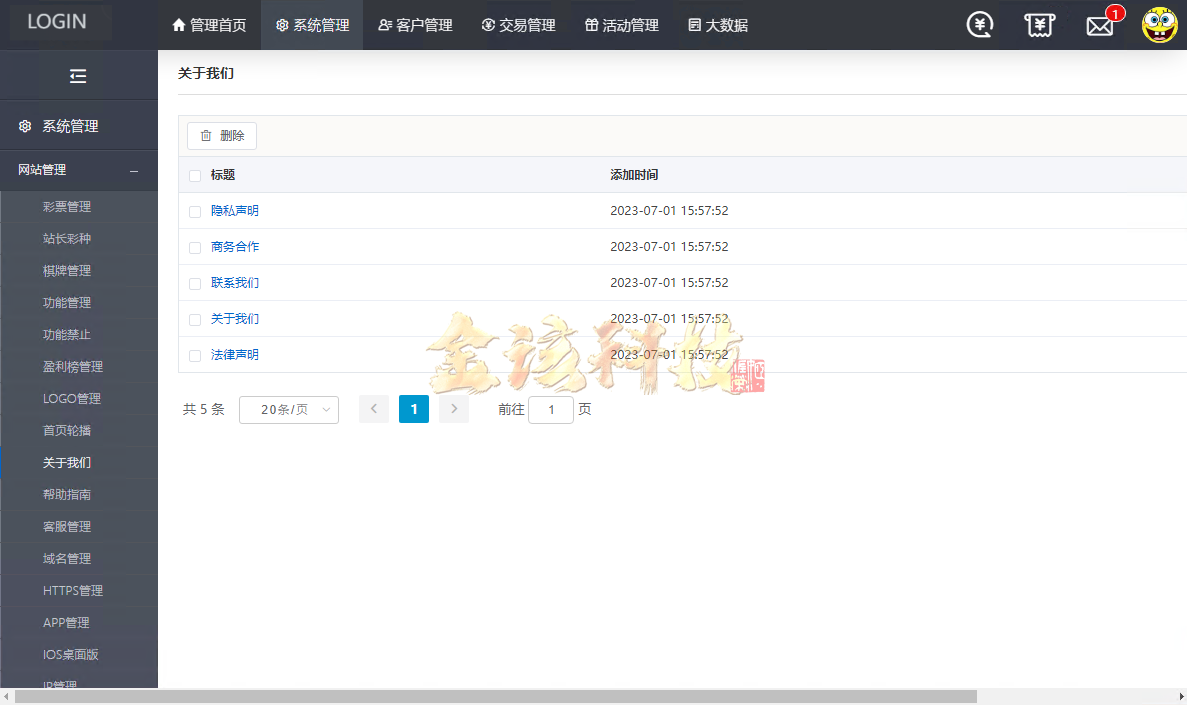Open the 客户管理 top menu
1187x705 pixels.
tap(415, 25)
